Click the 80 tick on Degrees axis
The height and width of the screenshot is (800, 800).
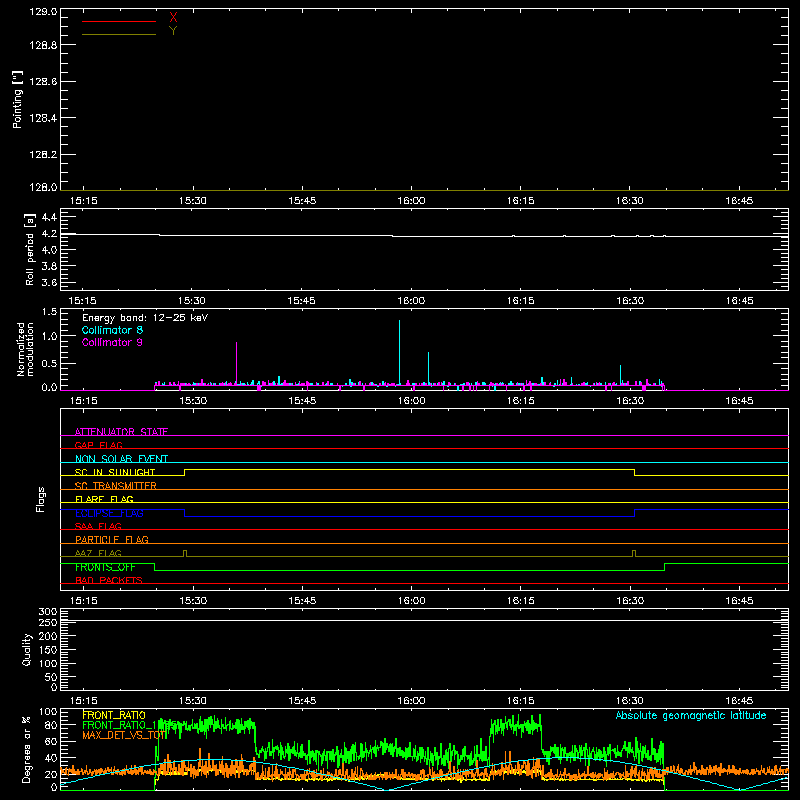click(52, 726)
